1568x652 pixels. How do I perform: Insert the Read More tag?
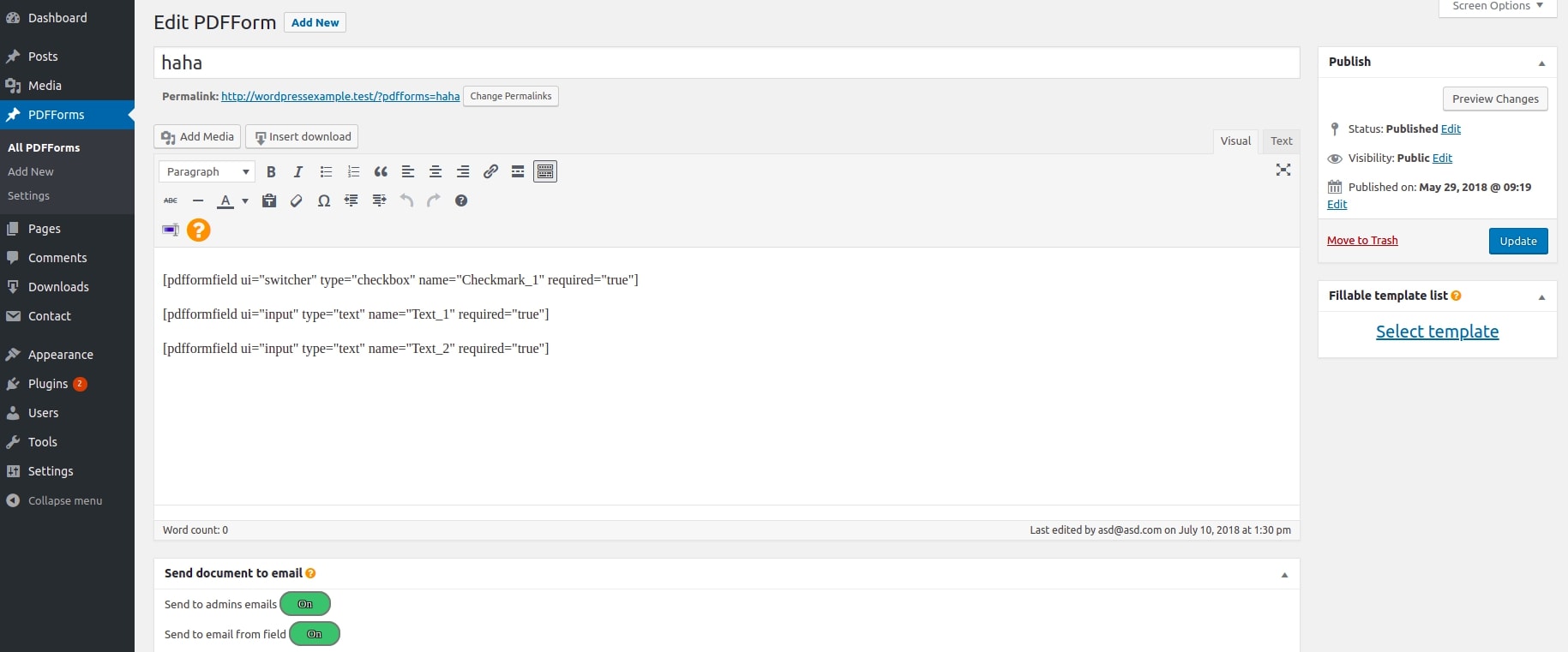coord(518,172)
